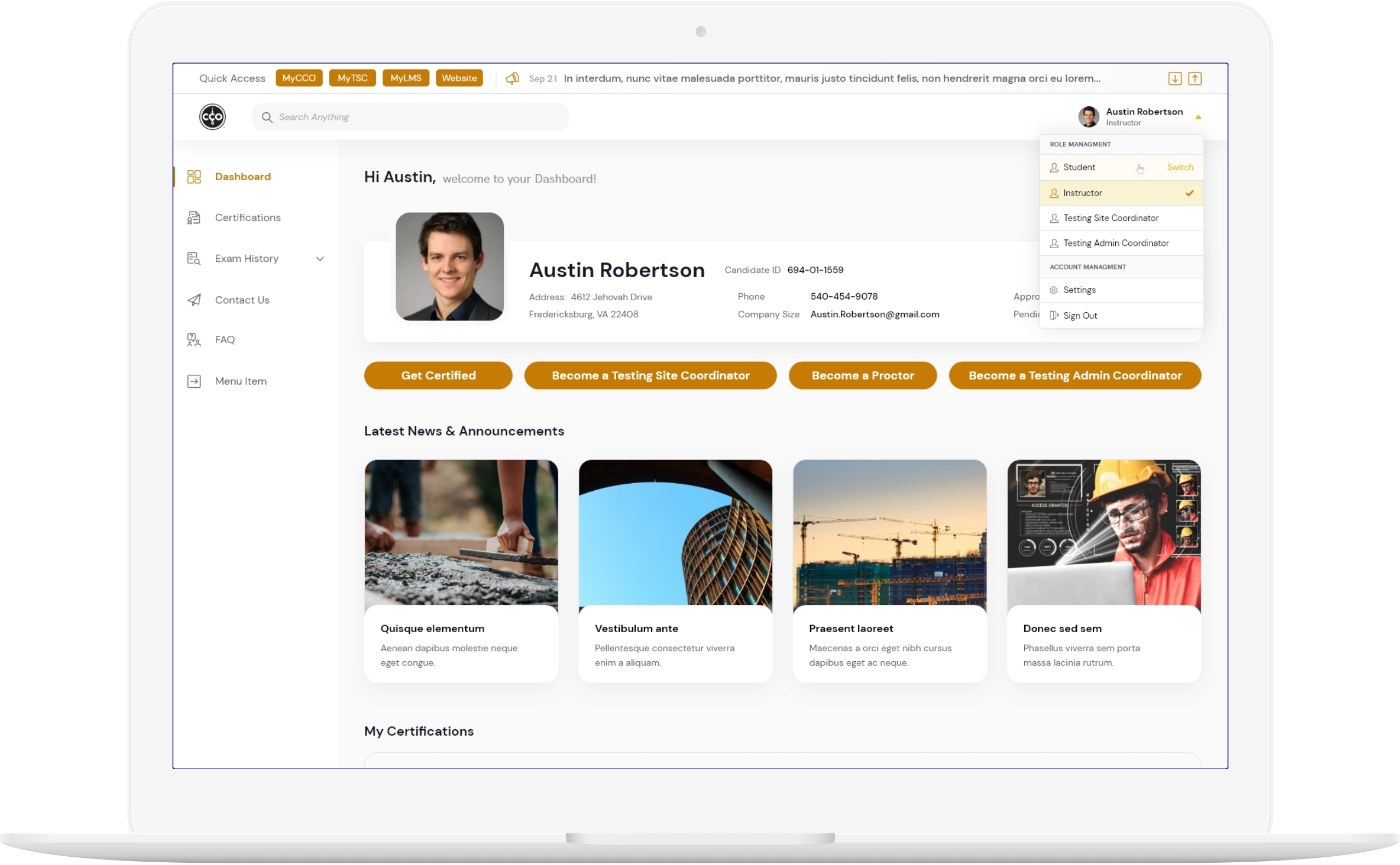Click the up-arrow announcement icon

coord(1195,78)
